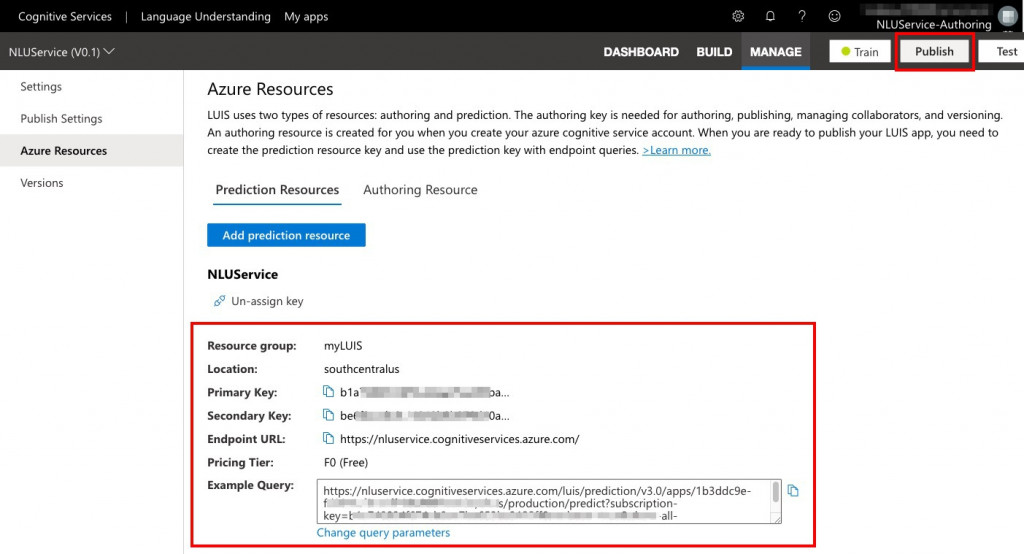Select Azure Resources in the sidebar
Screen dimensions: 1024x554
(x=91, y=150)
